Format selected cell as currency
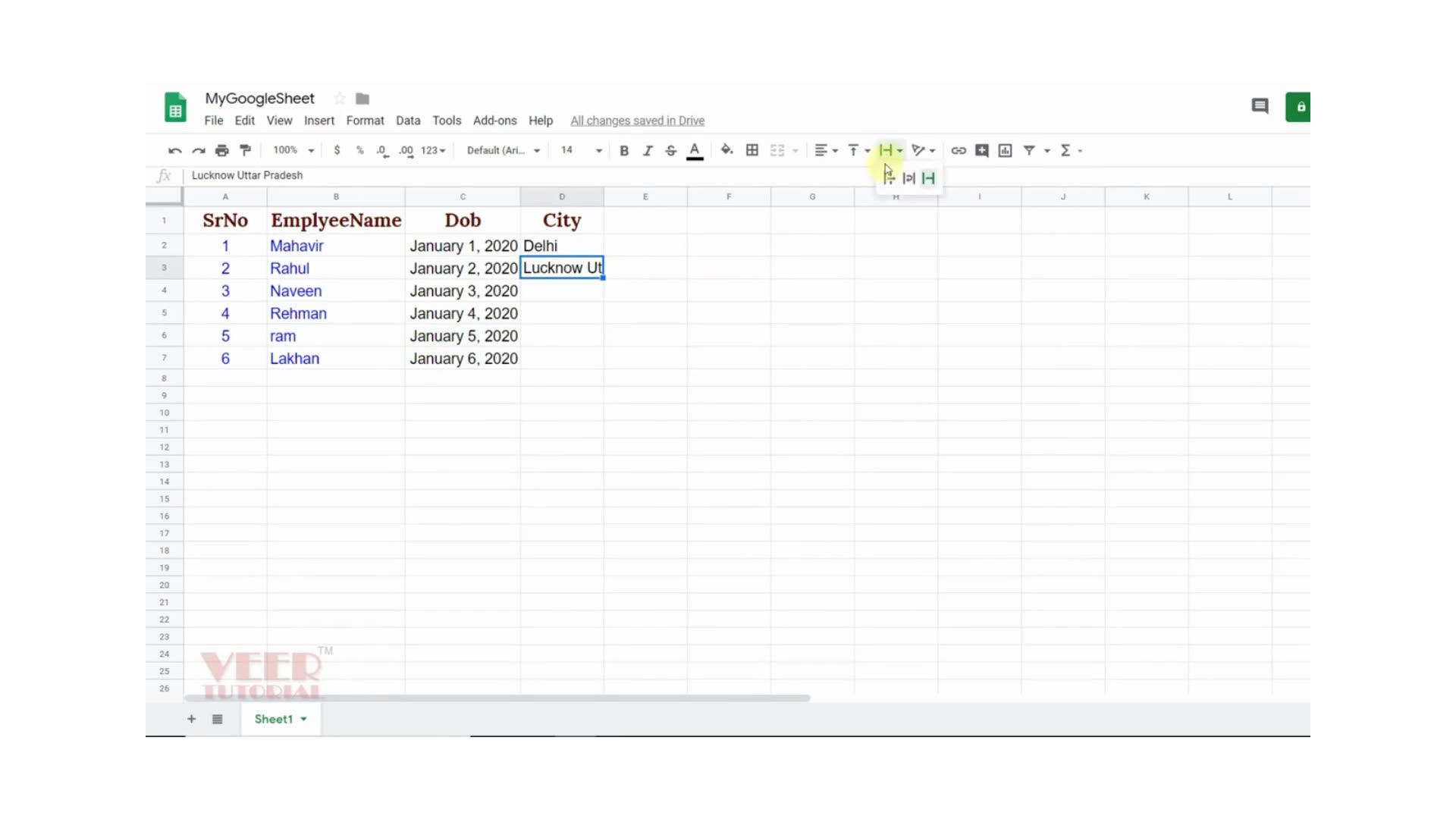This screenshot has height=819, width=1456. [x=337, y=150]
